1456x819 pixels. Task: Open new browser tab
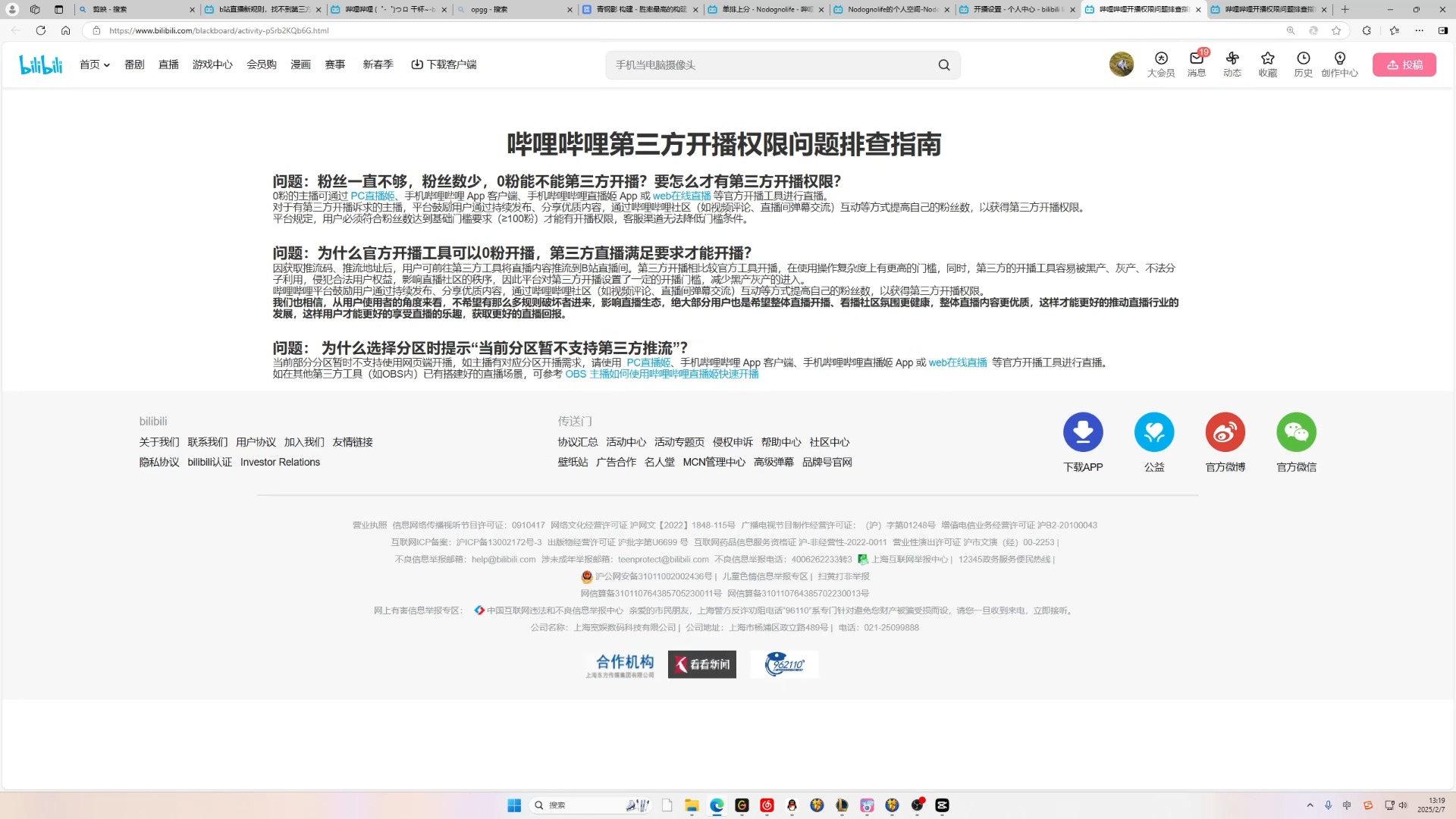[1345, 9]
